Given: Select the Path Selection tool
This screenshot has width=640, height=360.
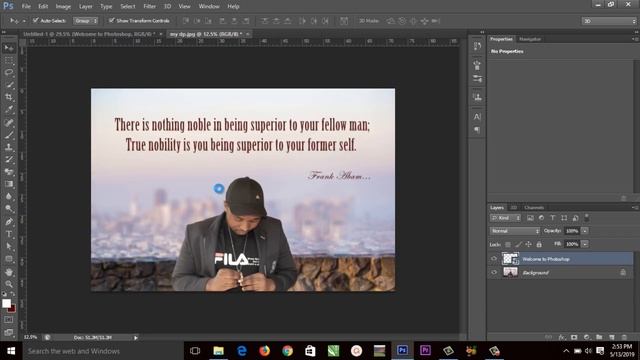Looking at the screenshot, I should tap(9, 247).
